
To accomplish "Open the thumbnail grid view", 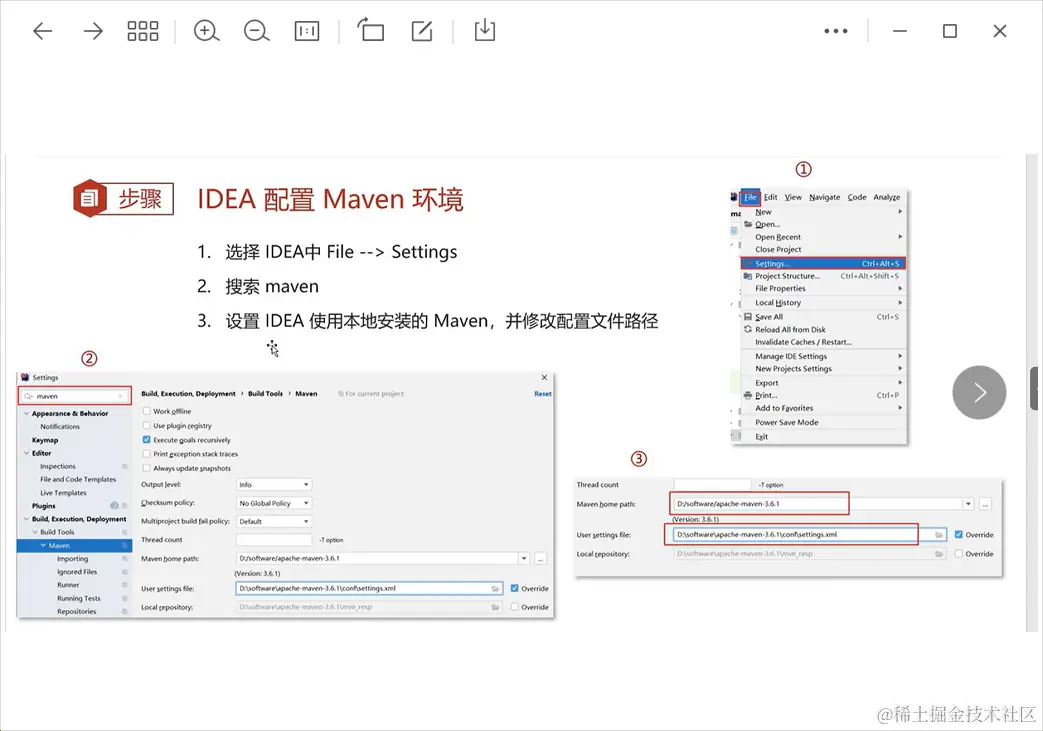I will [x=142, y=31].
